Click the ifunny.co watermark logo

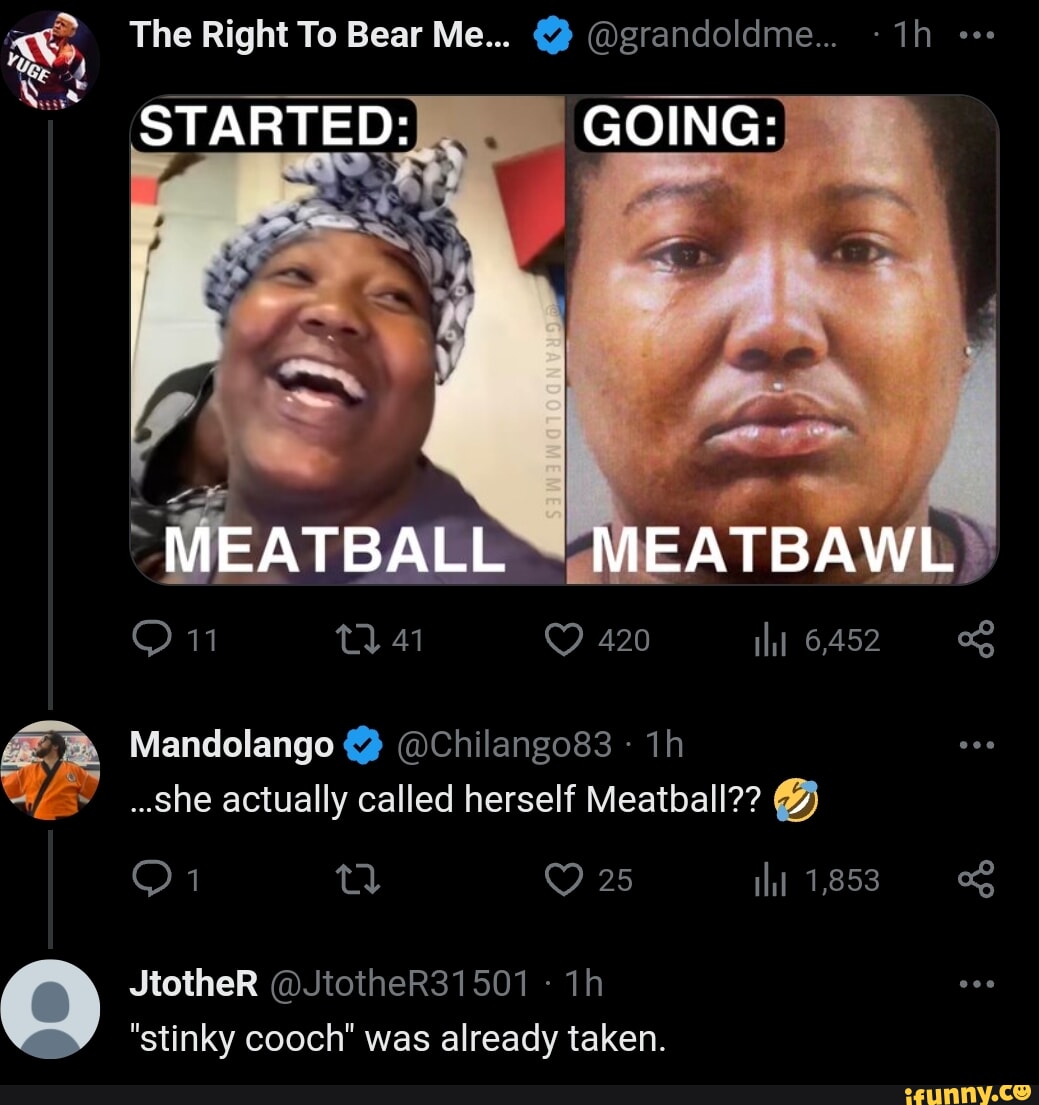964,1092
